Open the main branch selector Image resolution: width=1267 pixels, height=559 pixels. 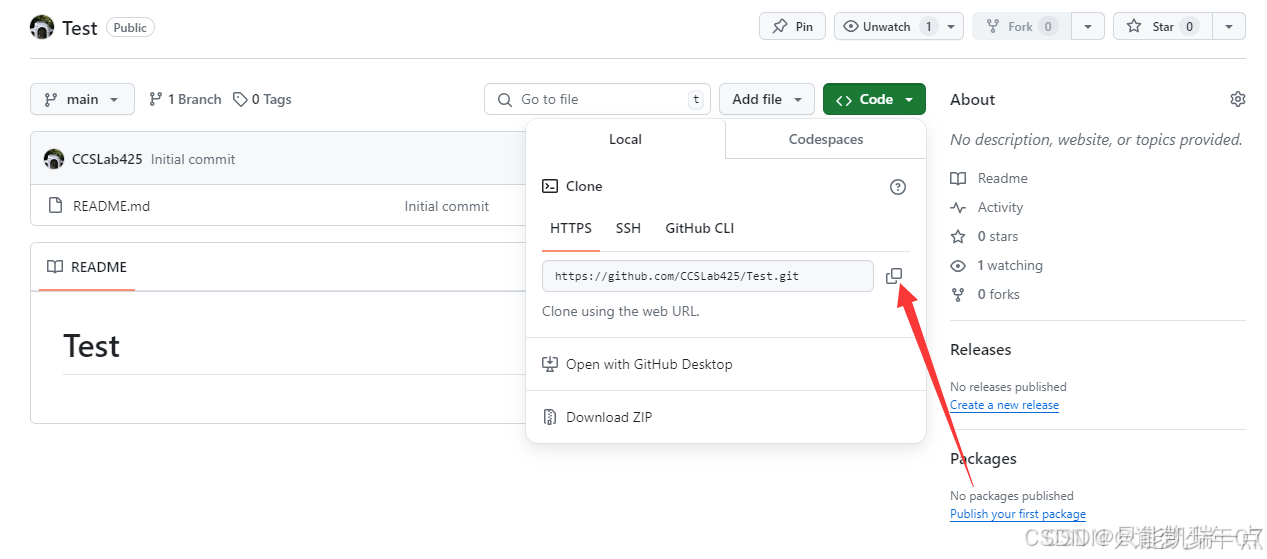[82, 99]
